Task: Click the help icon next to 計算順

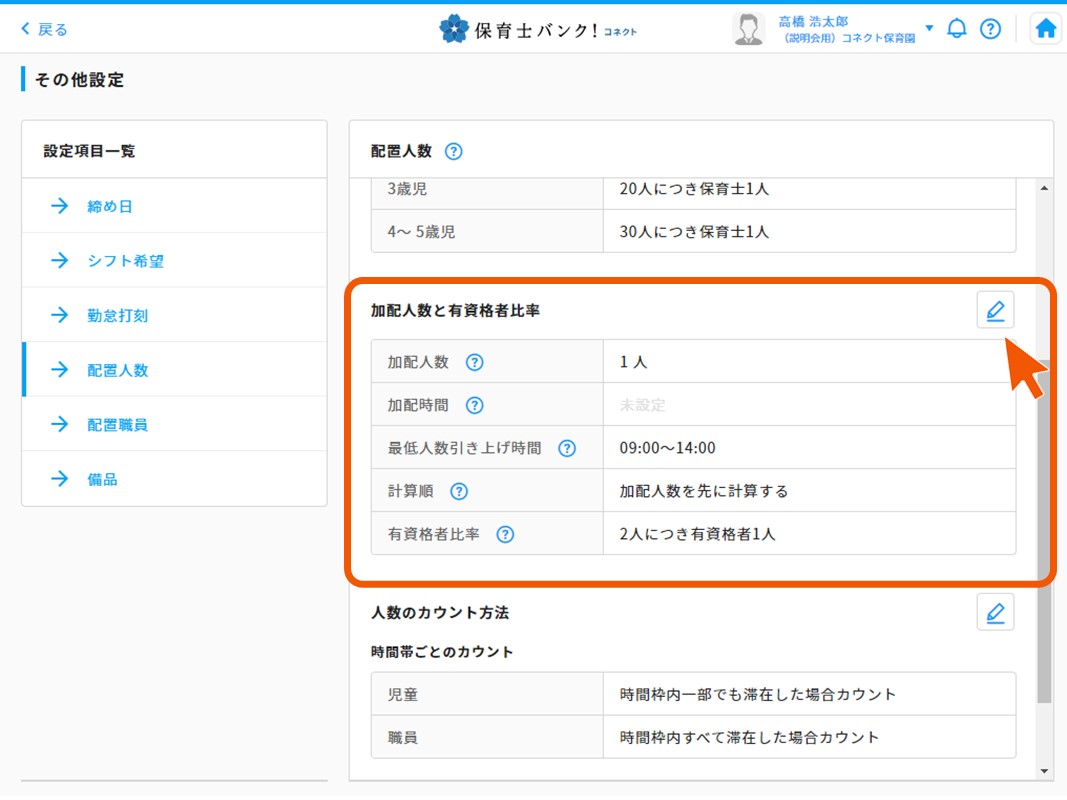Action: [x=458, y=491]
